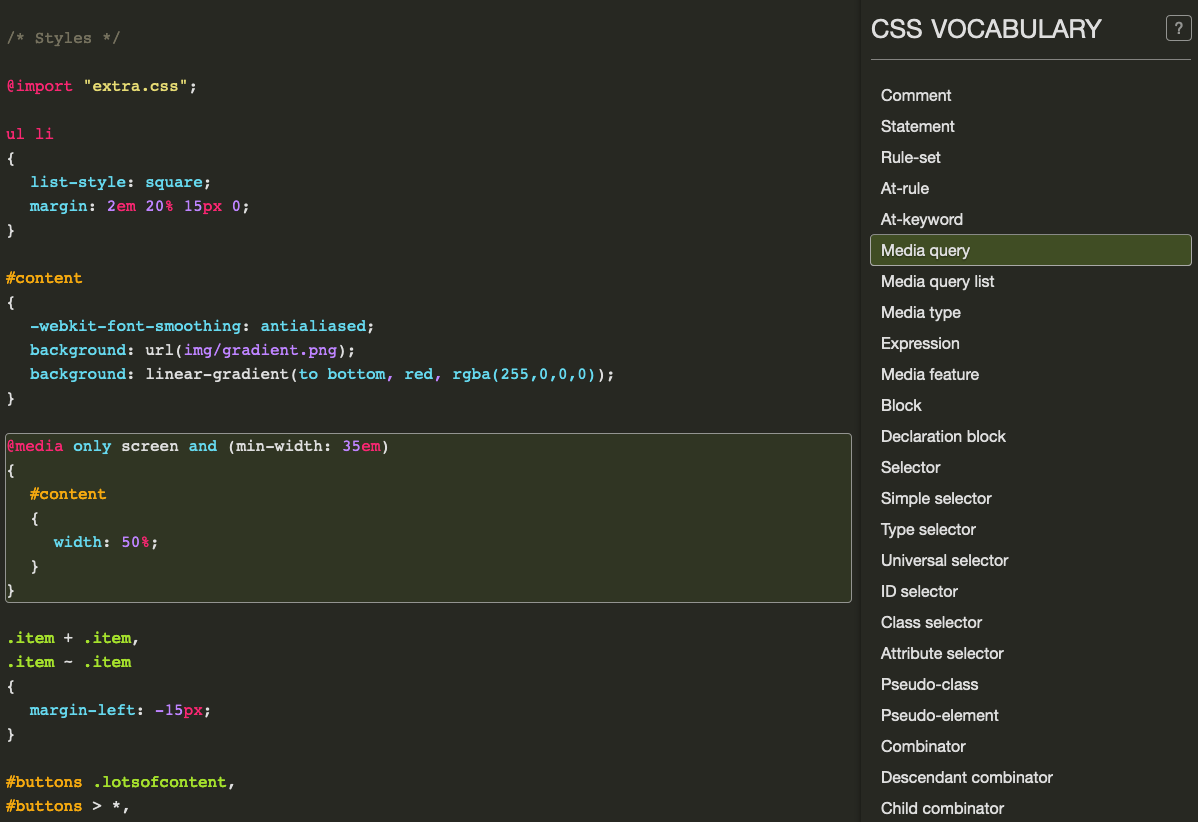Choose Rule-set from the vocabulary list
1198x822 pixels.
(910, 158)
